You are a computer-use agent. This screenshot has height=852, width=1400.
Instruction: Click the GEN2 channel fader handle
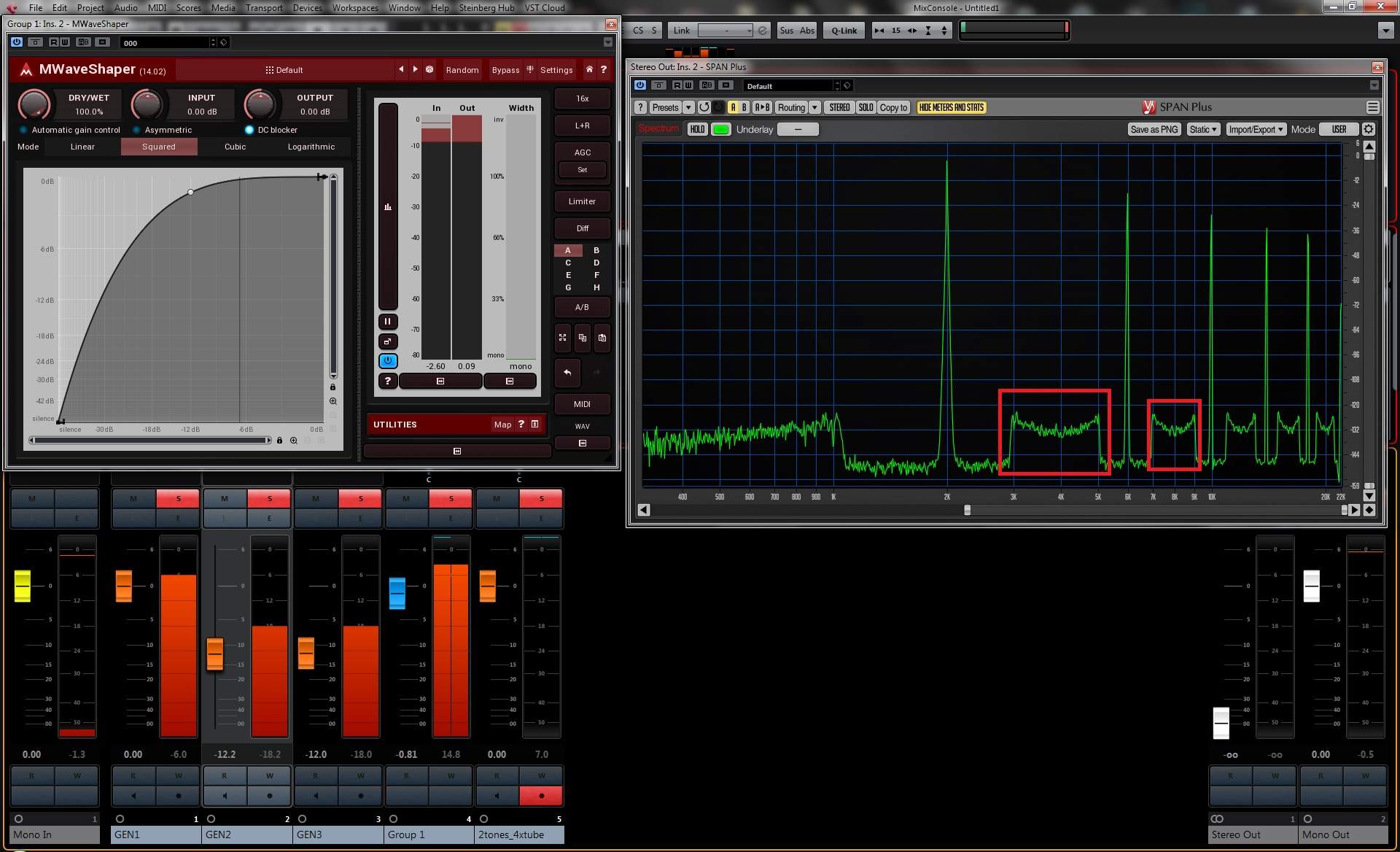(214, 654)
